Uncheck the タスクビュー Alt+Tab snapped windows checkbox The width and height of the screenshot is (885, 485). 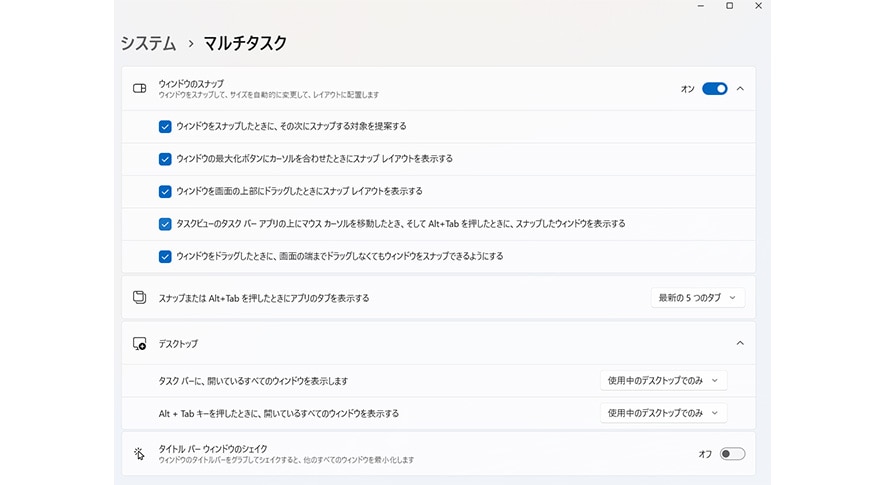tap(165, 224)
